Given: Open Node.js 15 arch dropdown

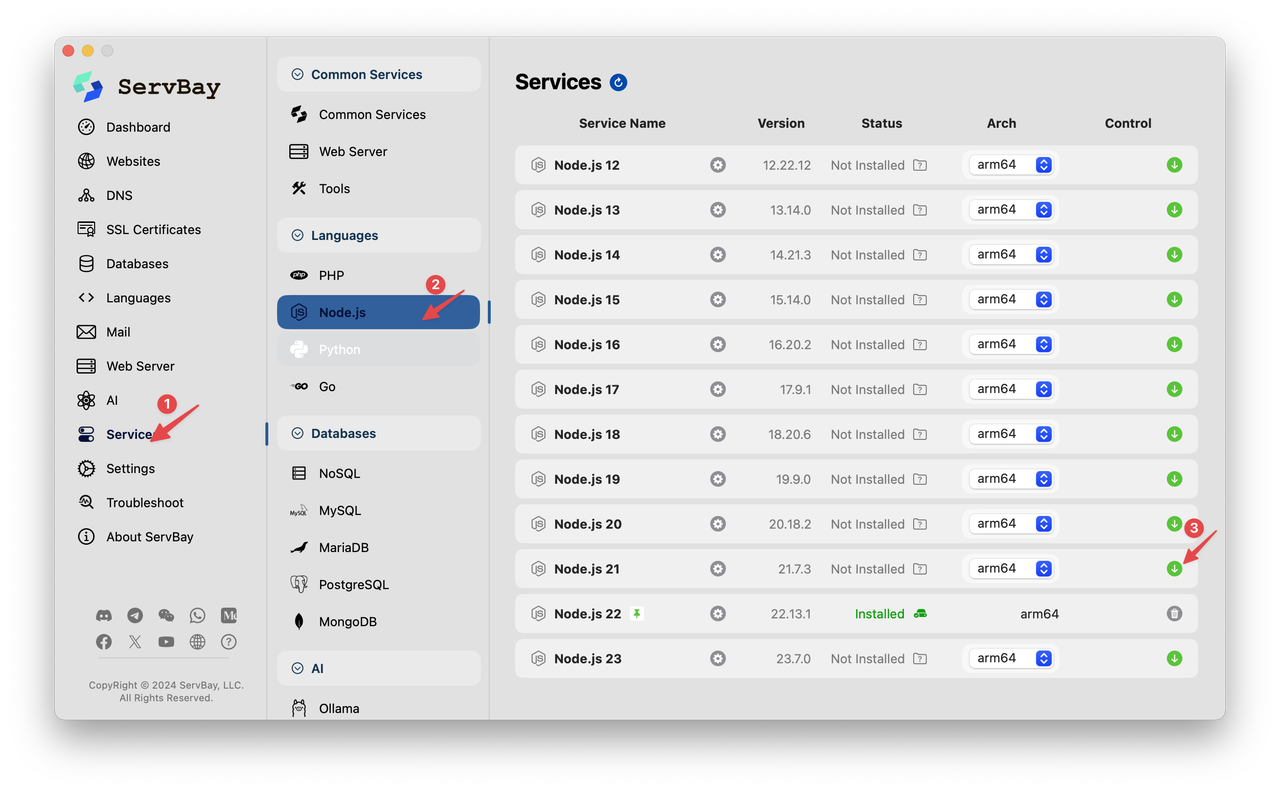Looking at the screenshot, I should 1011,299.
